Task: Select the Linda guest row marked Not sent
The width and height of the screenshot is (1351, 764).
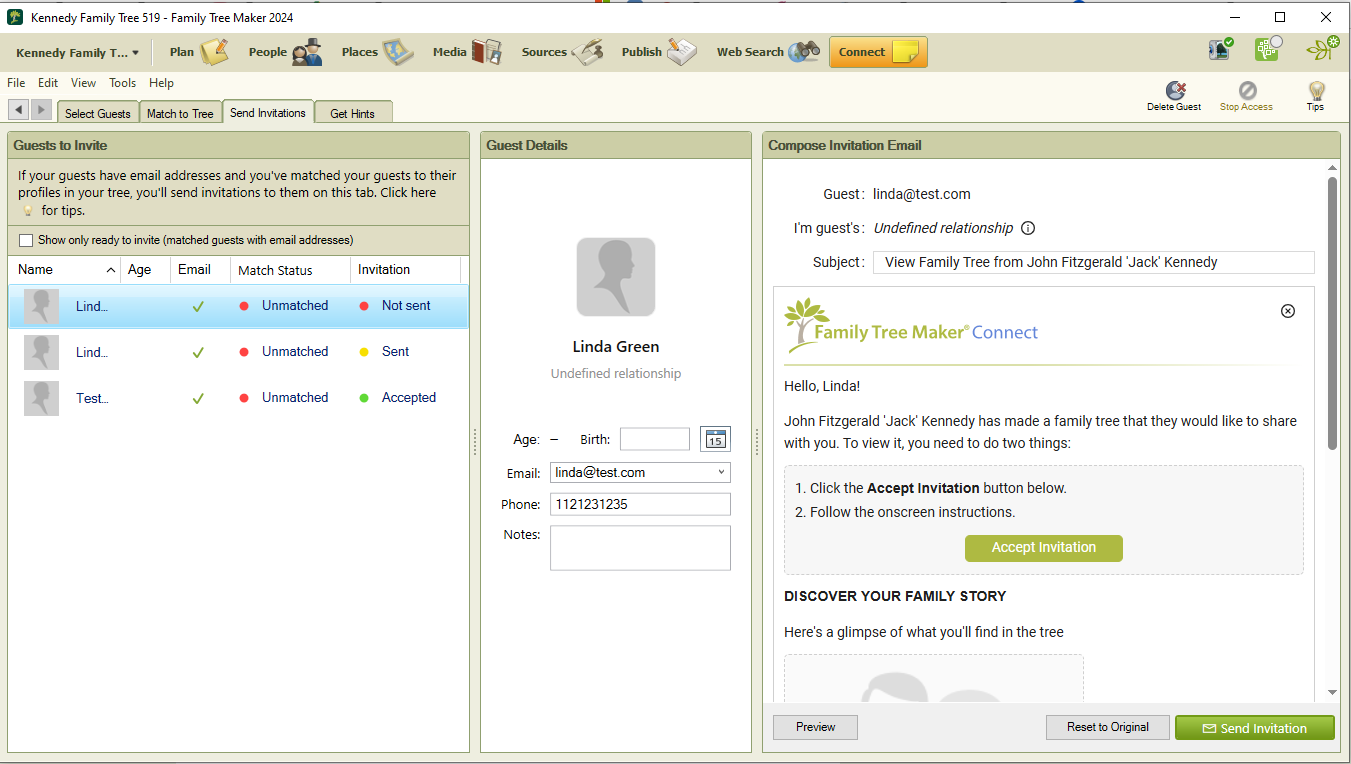Action: click(x=238, y=306)
